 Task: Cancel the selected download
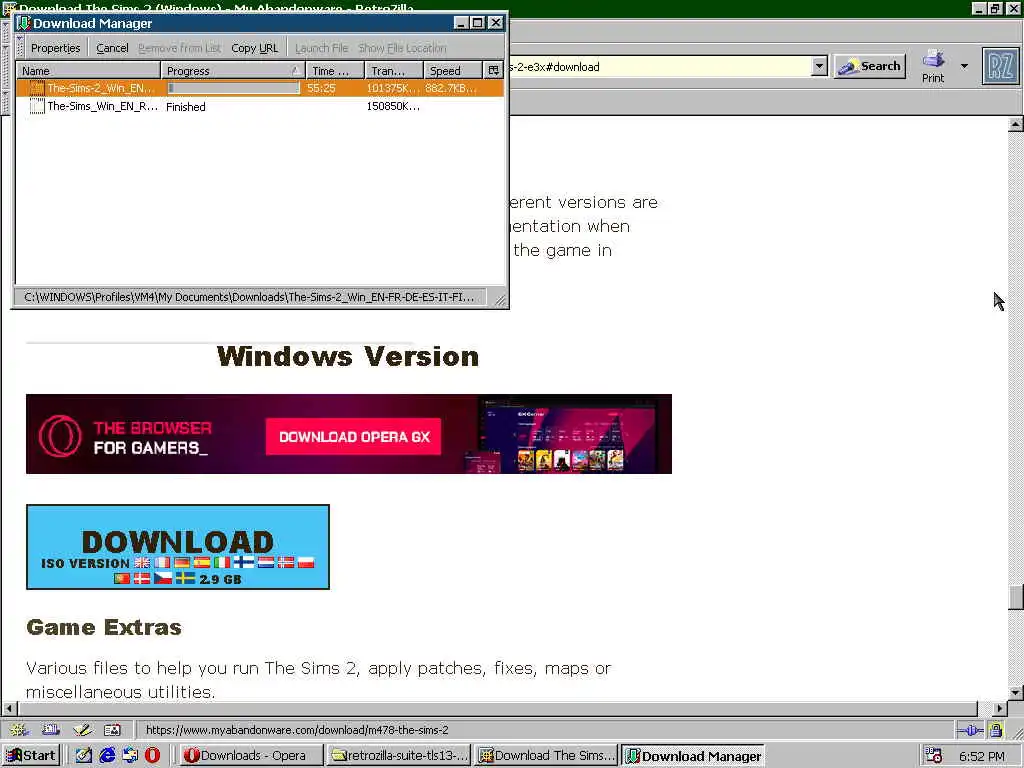112,48
